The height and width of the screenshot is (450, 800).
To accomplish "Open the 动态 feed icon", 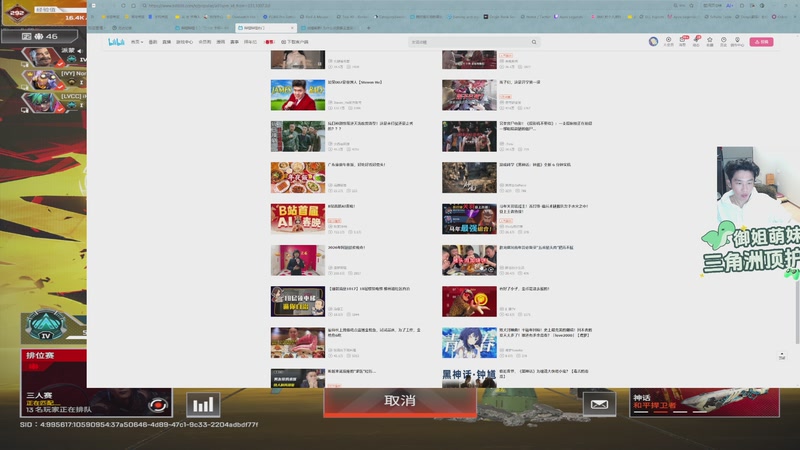I will pyautogui.click(x=696, y=42).
